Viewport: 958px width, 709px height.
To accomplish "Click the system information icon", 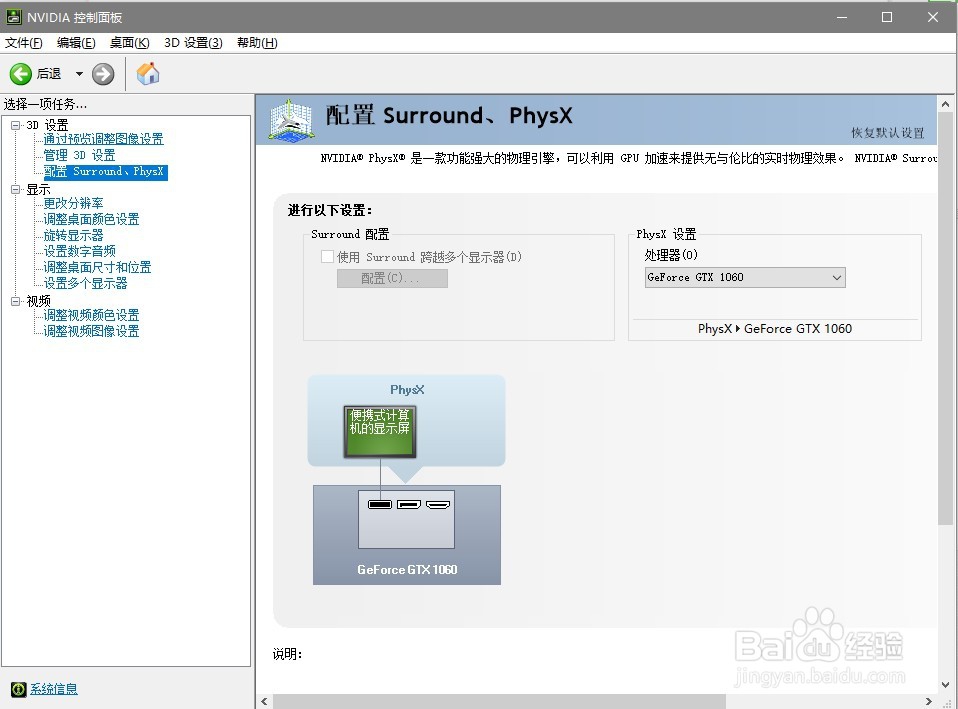I will tap(18, 689).
